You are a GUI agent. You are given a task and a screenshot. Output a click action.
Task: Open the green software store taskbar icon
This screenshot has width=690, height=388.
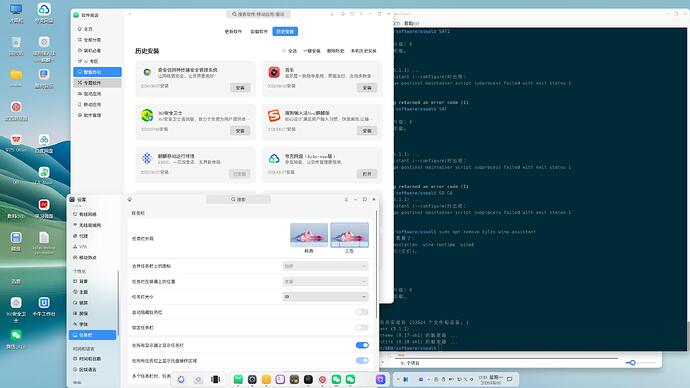coord(238,379)
